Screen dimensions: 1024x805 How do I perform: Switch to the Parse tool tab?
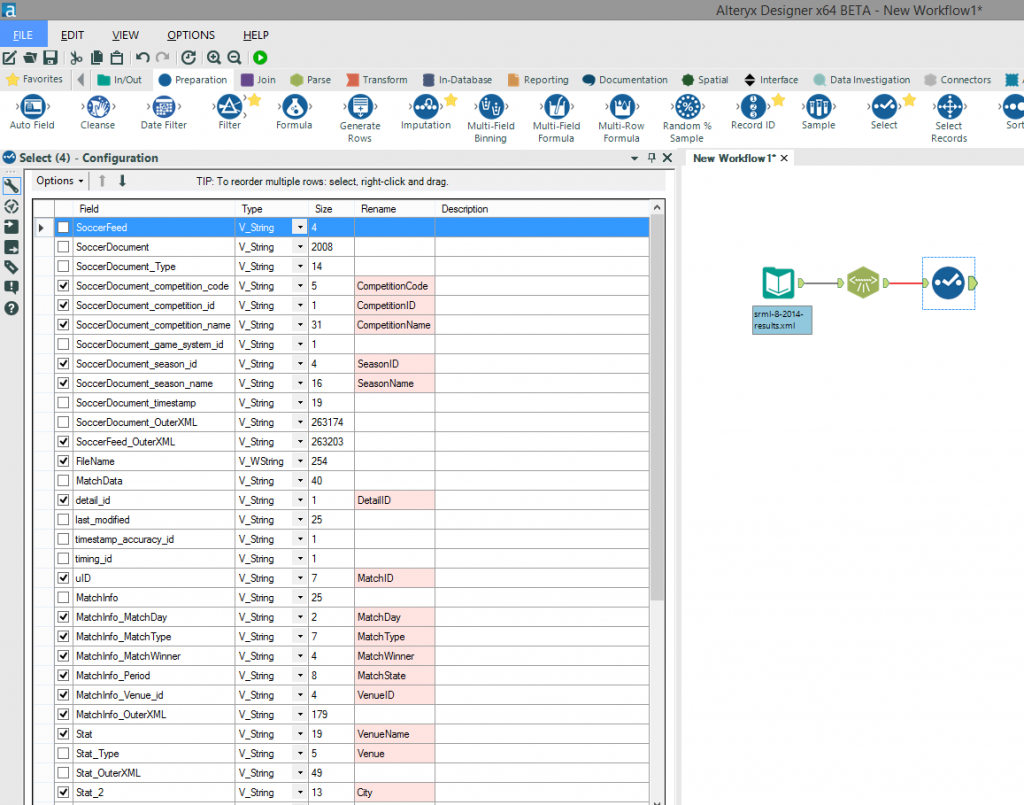[x=311, y=80]
